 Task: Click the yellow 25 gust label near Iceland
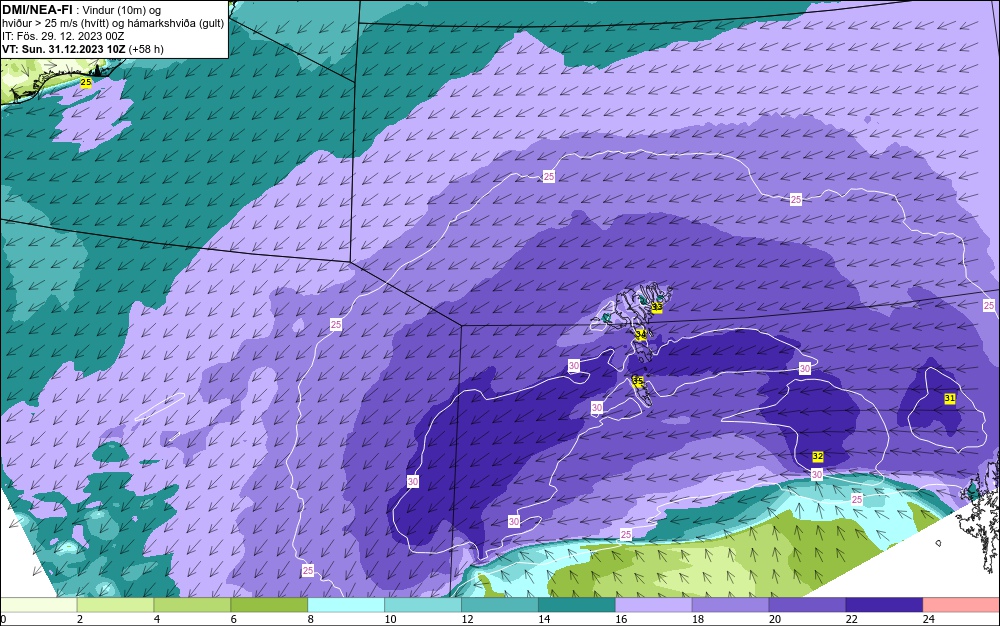pos(85,83)
